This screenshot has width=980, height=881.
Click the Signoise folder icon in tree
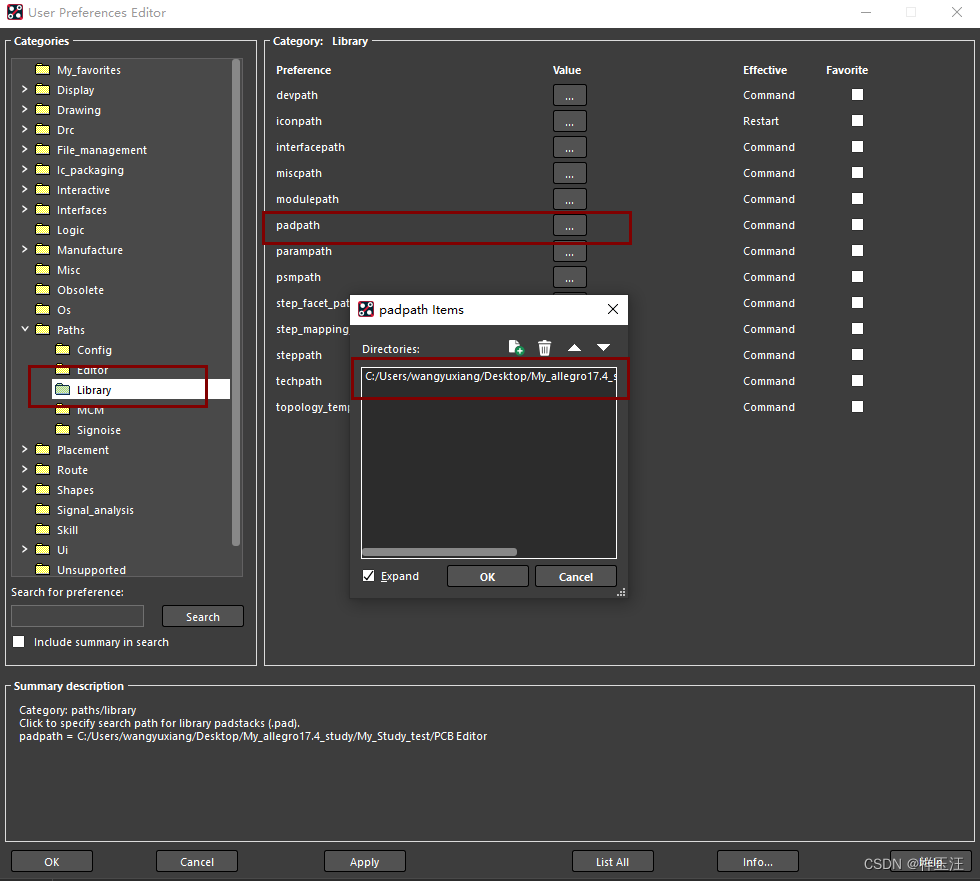click(x=62, y=430)
